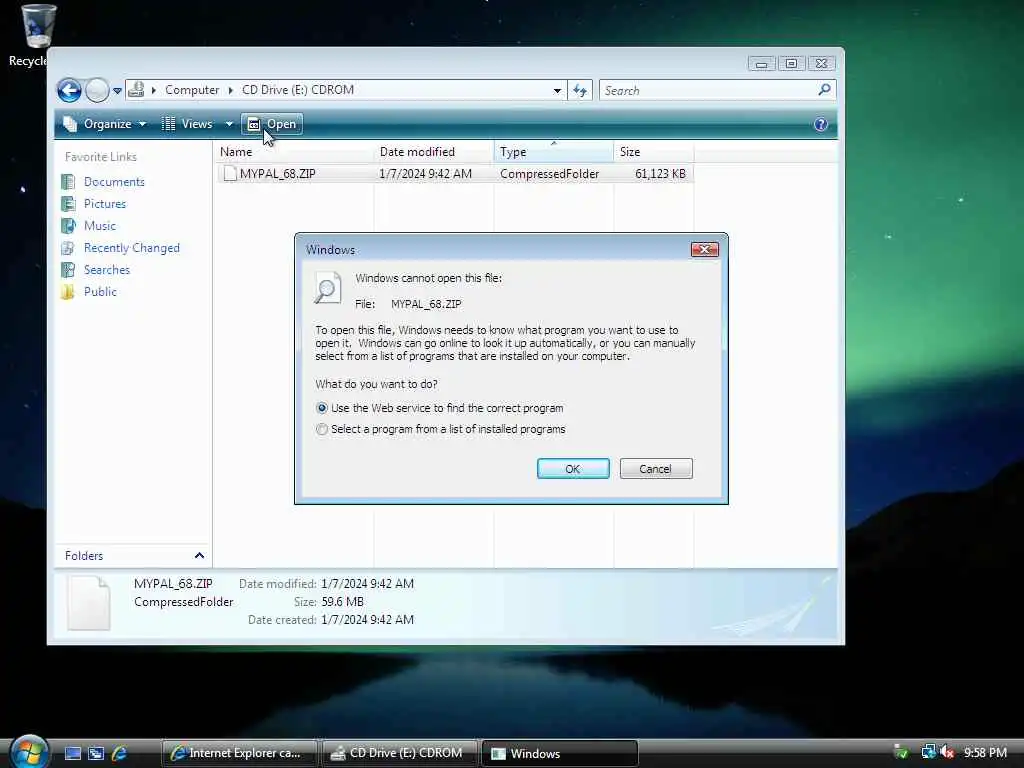This screenshot has height=768, width=1024.
Task: Click the magnifier icon in Search box
Action: pos(824,89)
